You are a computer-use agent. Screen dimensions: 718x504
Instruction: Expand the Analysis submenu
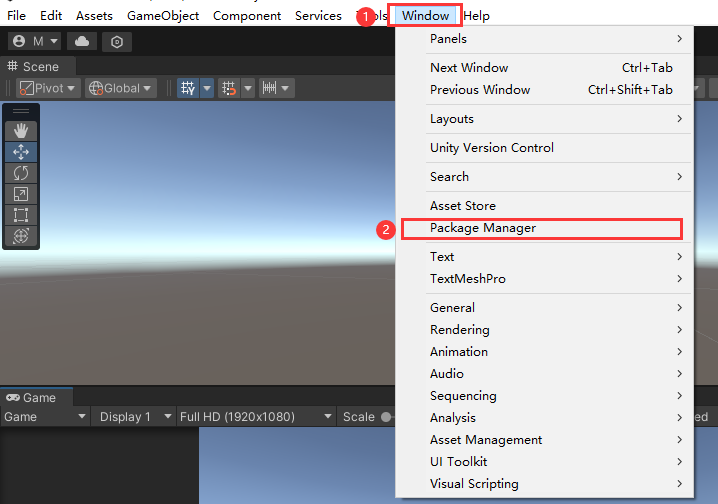(x=545, y=417)
